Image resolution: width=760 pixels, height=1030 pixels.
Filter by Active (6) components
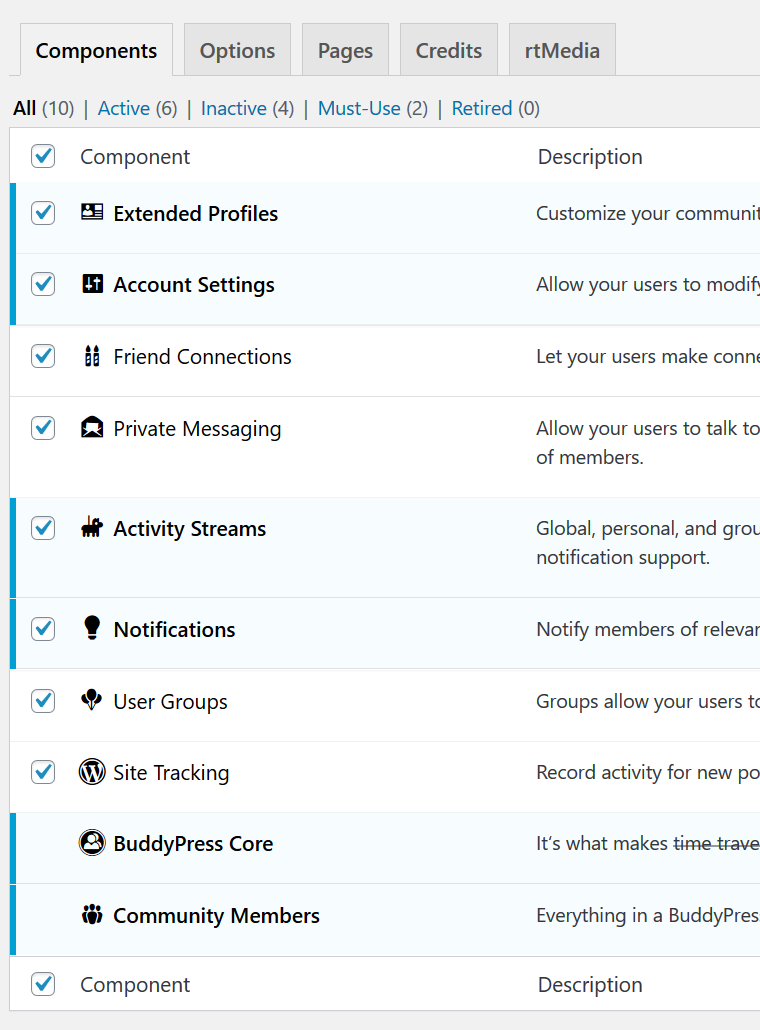[x=137, y=108]
